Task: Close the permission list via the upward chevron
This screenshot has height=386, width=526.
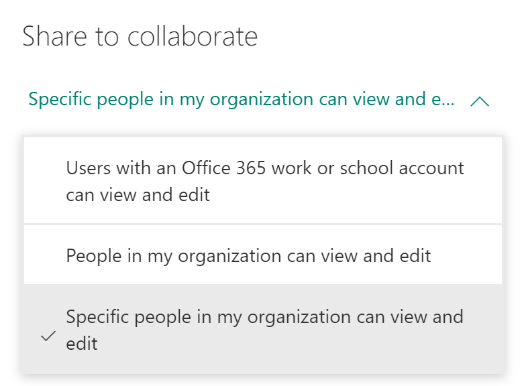Action: click(x=480, y=102)
